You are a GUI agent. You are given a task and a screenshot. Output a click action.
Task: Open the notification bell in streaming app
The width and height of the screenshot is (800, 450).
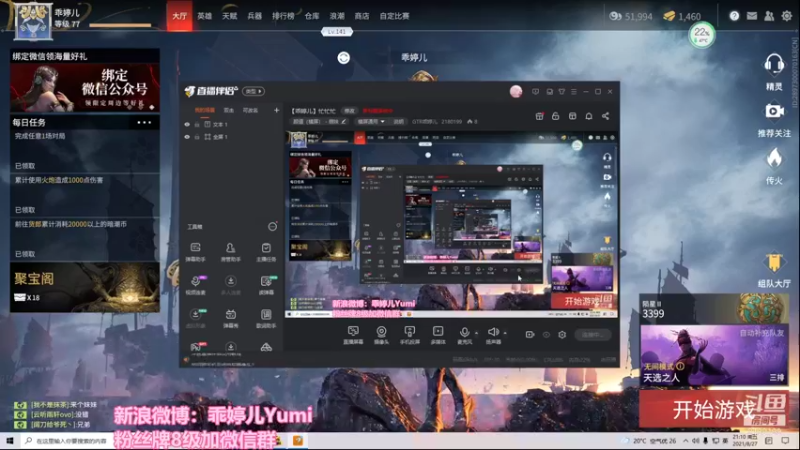589,116
